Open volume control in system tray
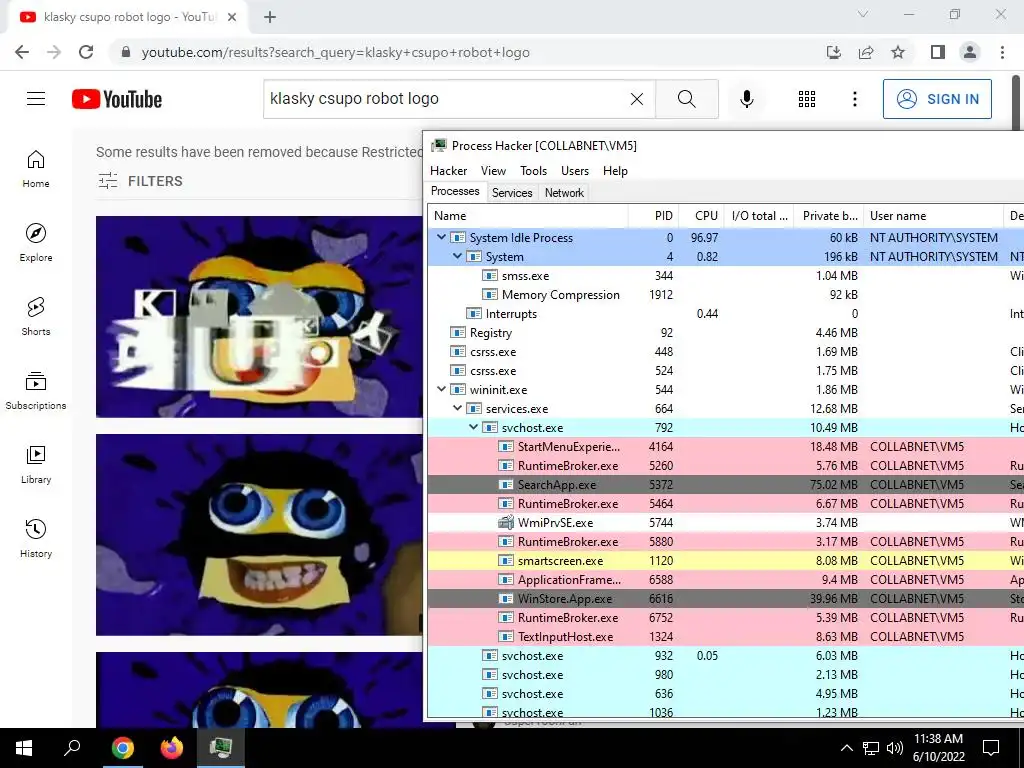 click(895, 748)
